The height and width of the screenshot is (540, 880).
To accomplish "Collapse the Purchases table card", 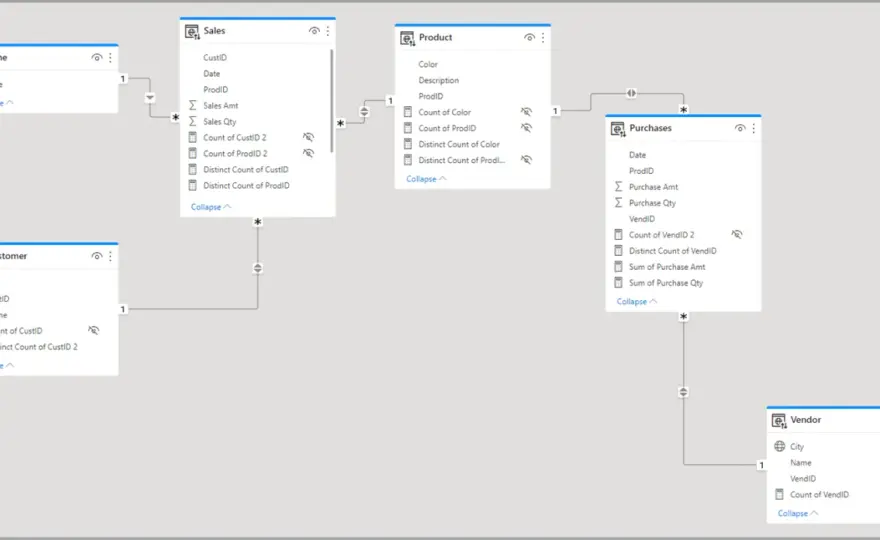I will tap(636, 302).
